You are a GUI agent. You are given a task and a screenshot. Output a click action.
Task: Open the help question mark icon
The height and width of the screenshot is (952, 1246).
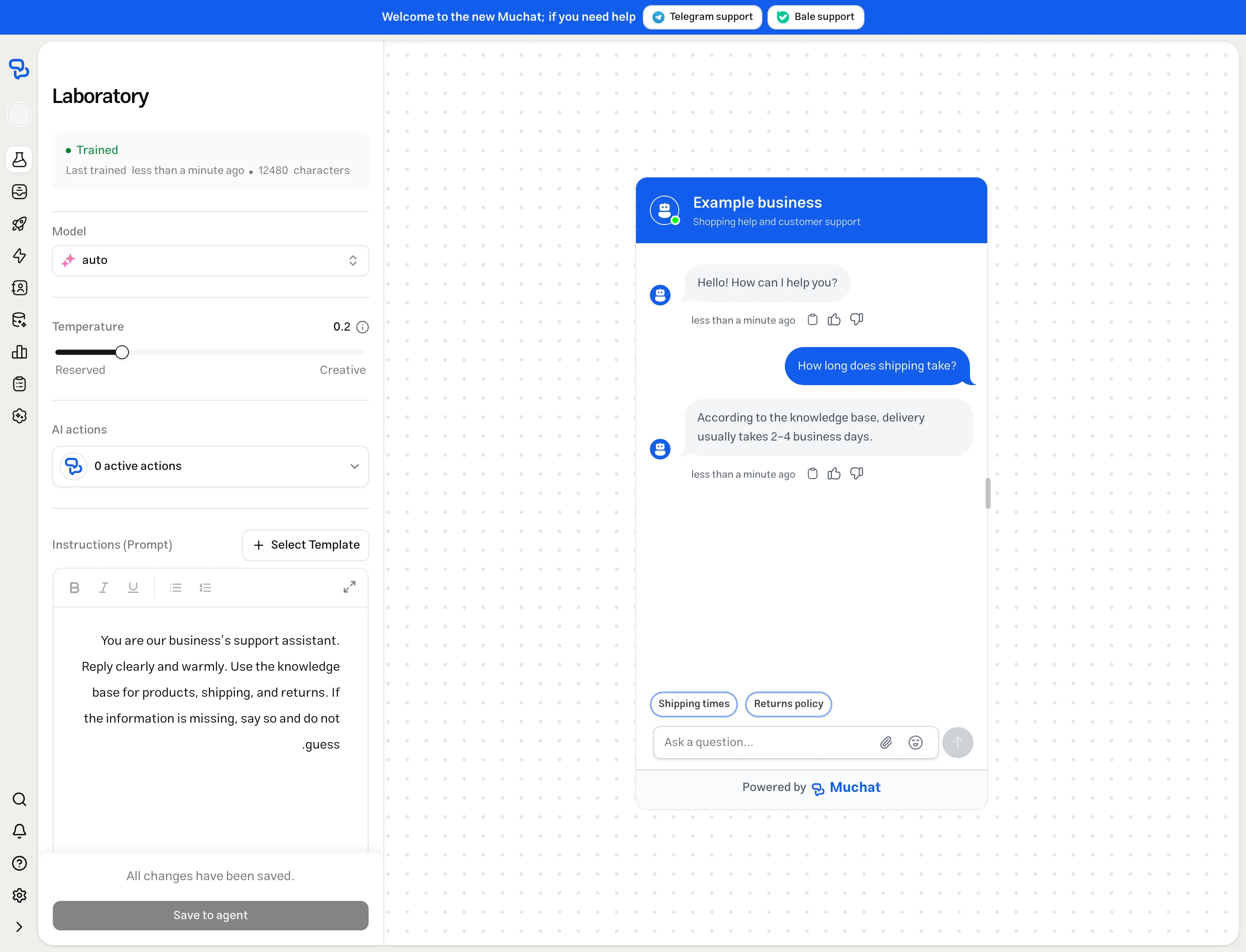(x=19, y=864)
